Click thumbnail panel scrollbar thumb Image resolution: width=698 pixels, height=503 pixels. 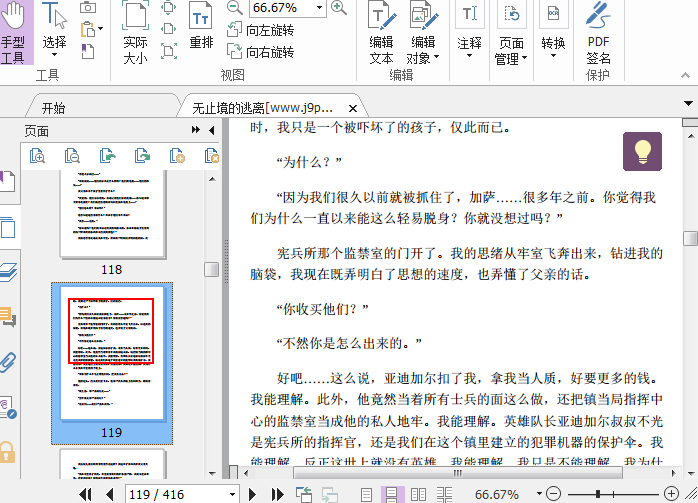(211, 269)
